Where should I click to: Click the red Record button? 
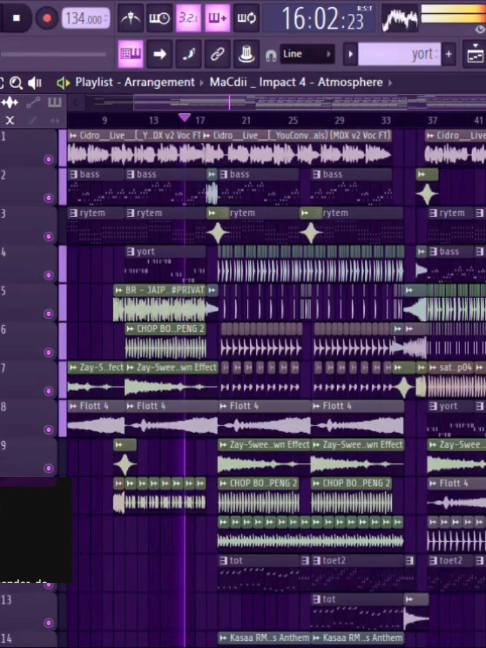(46, 18)
